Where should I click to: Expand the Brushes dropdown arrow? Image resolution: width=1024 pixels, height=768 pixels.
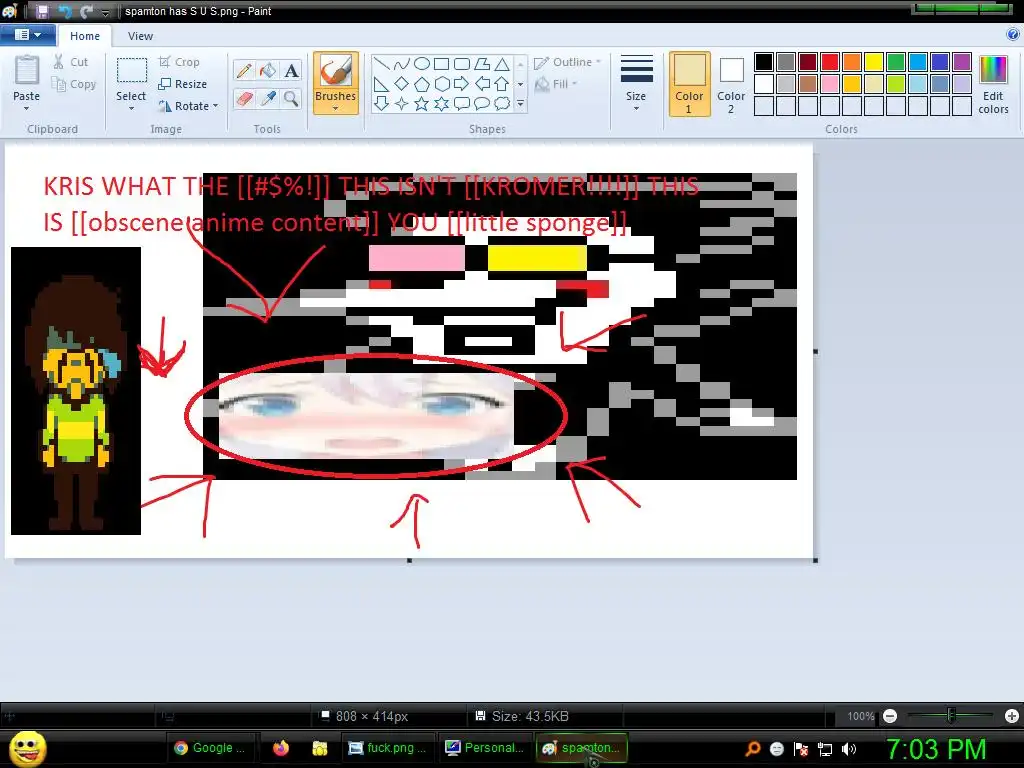336,108
